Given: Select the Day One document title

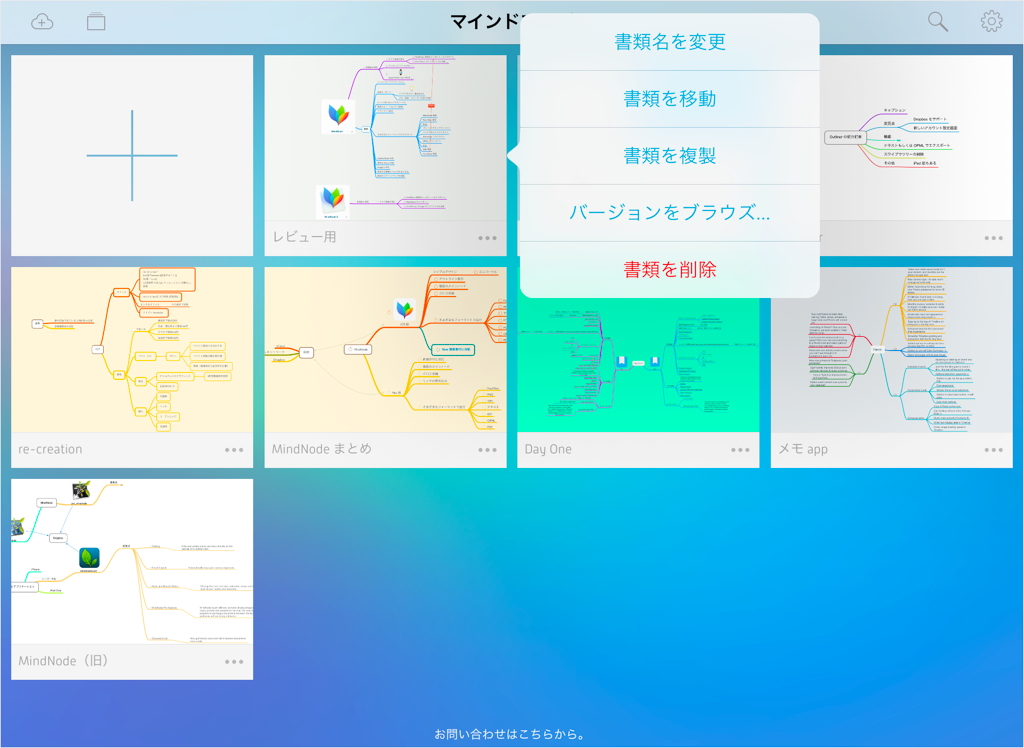Looking at the screenshot, I should pos(548,449).
